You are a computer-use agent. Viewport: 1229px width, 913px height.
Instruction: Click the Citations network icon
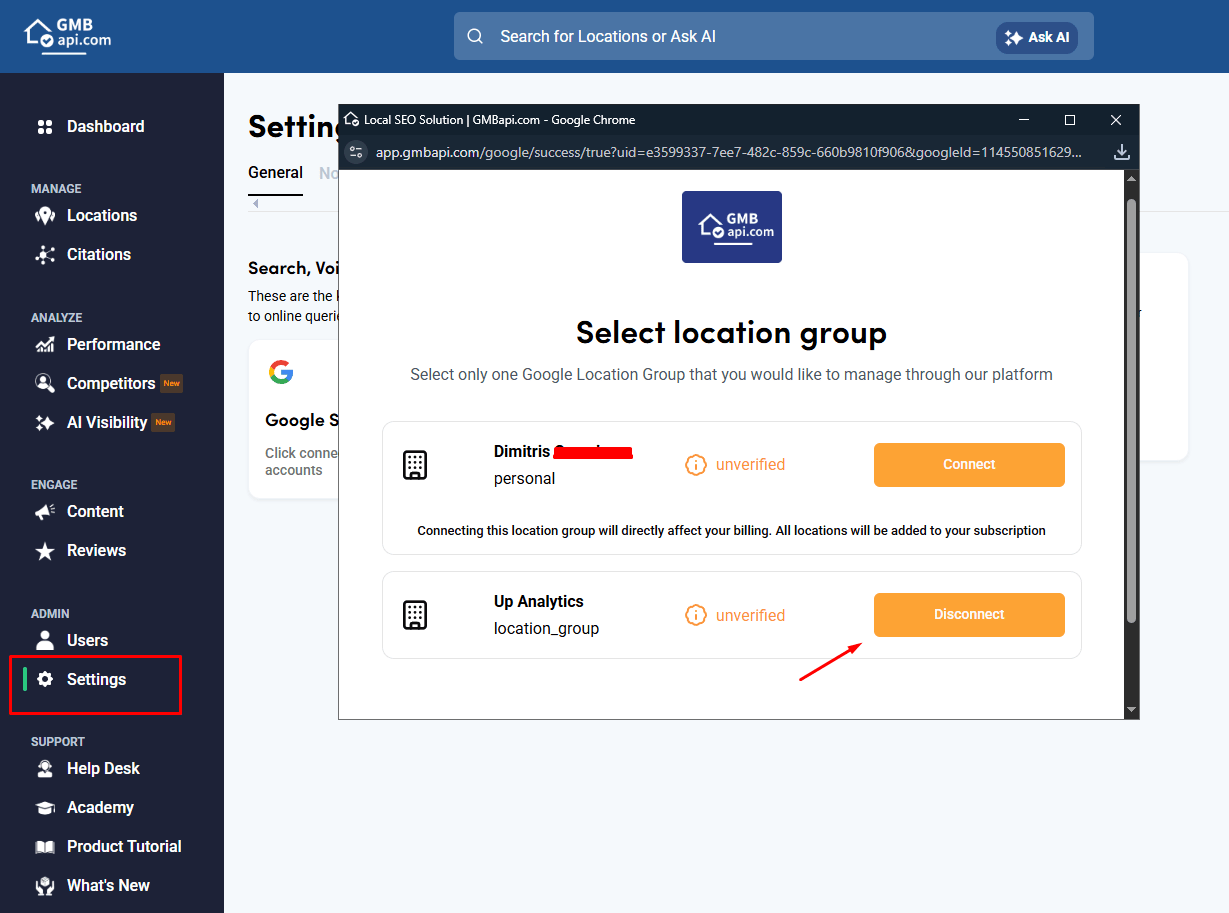(x=45, y=255)
